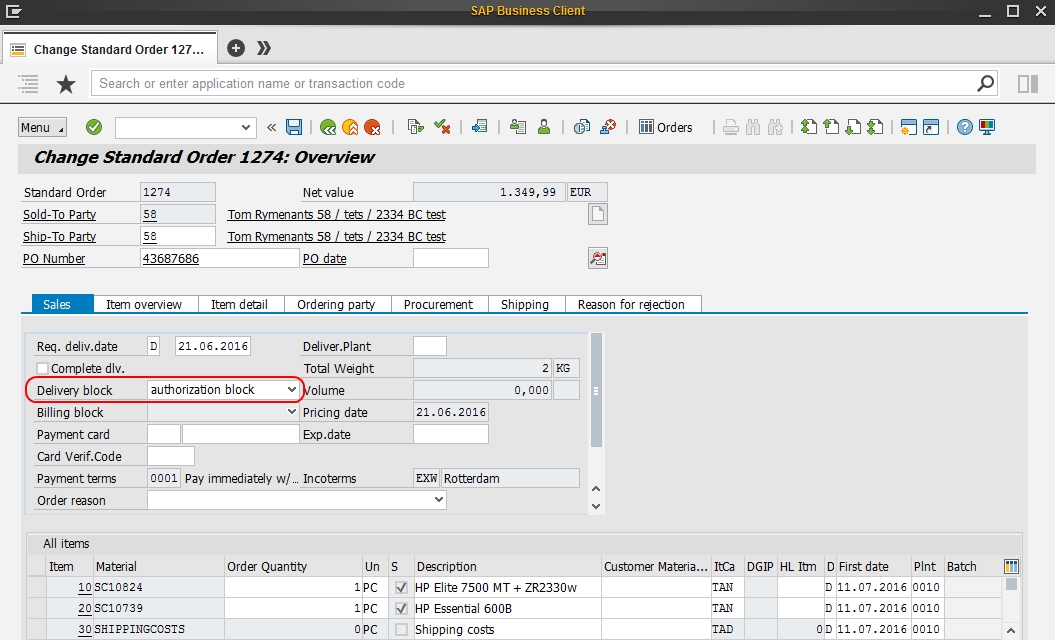This screenshot has width=1055, height=640.
Task: Open a new tab with the plus icon
Action: (235, 48)
